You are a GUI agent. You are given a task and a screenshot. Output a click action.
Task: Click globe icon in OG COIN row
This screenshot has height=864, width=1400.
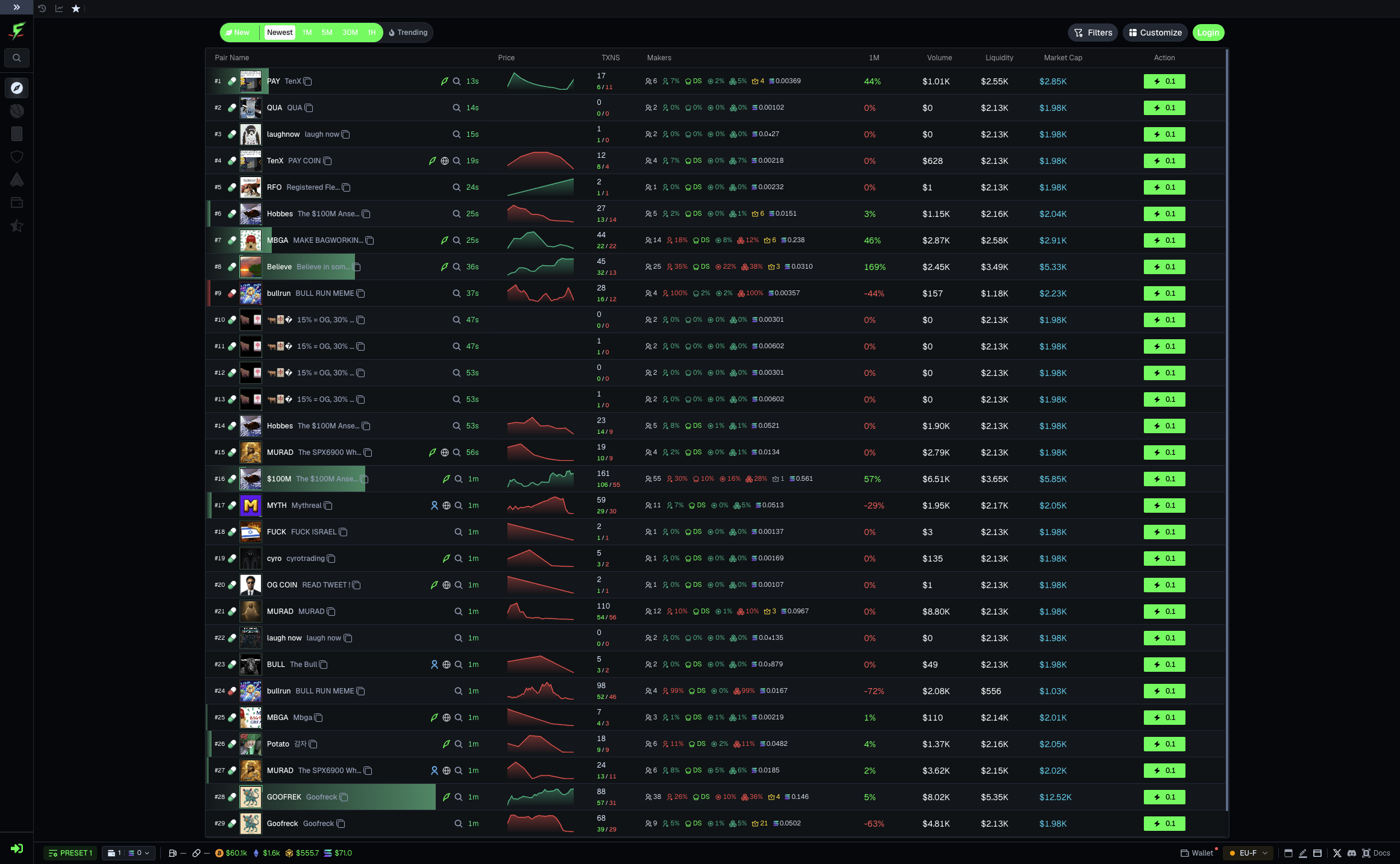point(447,585)
